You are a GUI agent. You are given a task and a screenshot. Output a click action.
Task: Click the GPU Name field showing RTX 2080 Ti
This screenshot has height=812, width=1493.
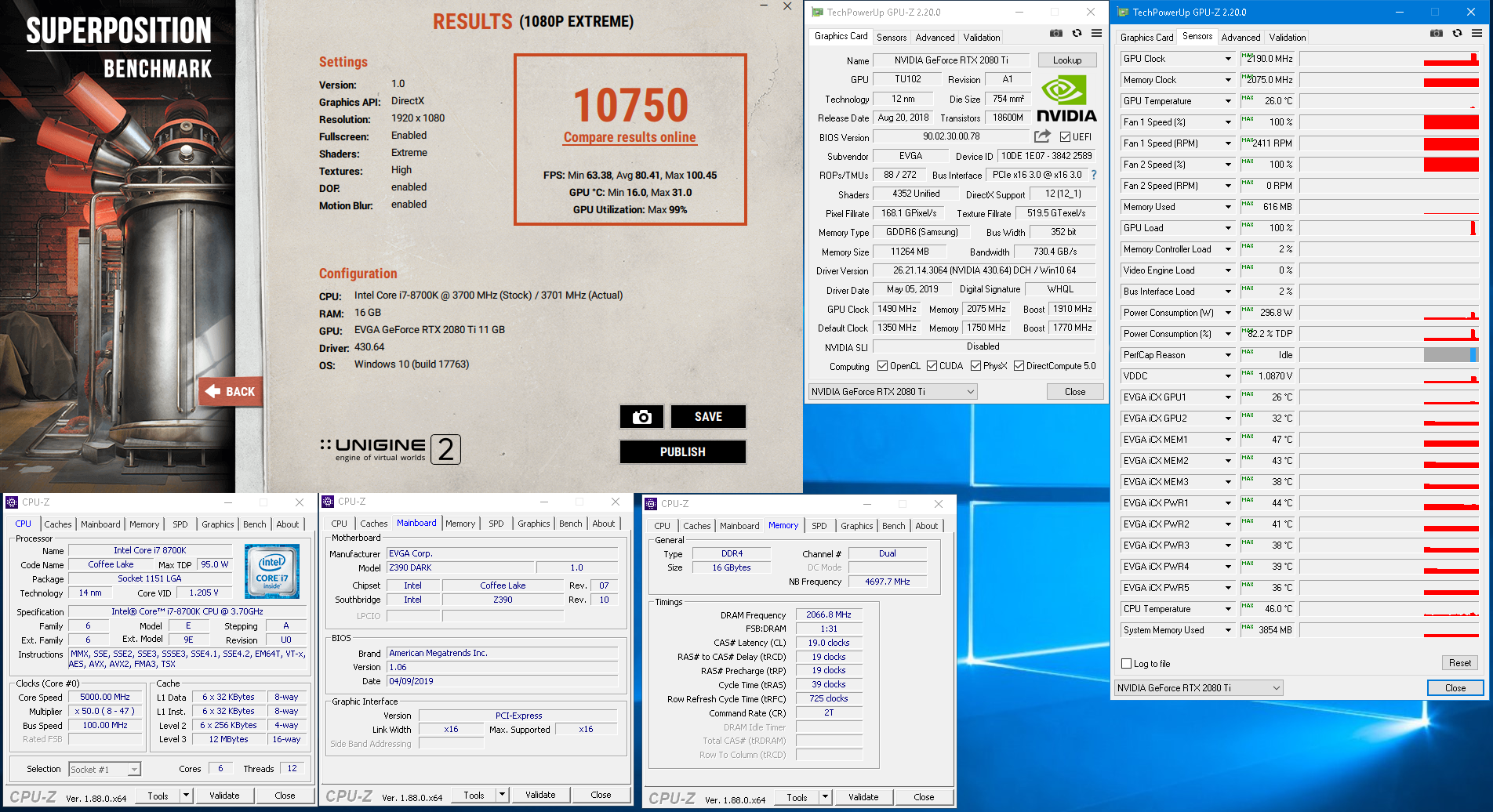tap(951, 60)
